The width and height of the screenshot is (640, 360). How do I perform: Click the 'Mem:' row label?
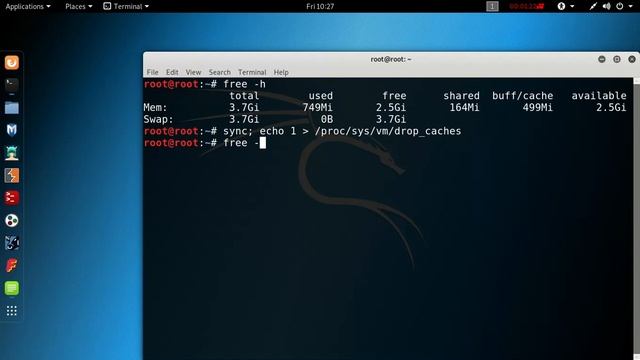[x=155, y=108]
